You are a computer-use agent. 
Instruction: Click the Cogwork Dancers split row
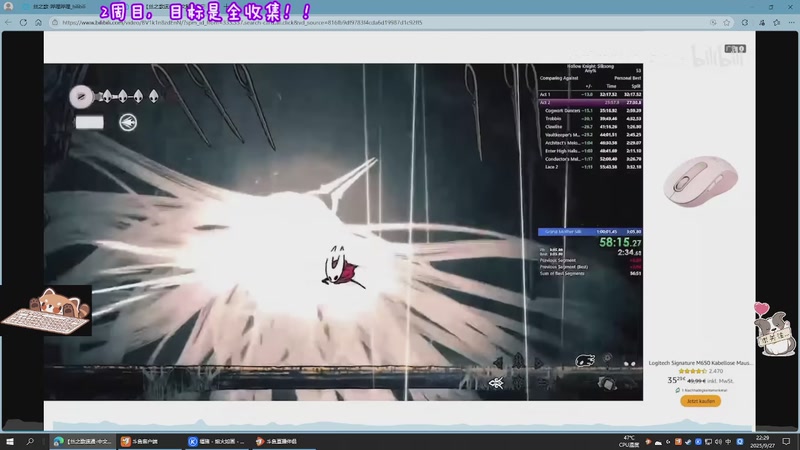(x=590, y=110)
